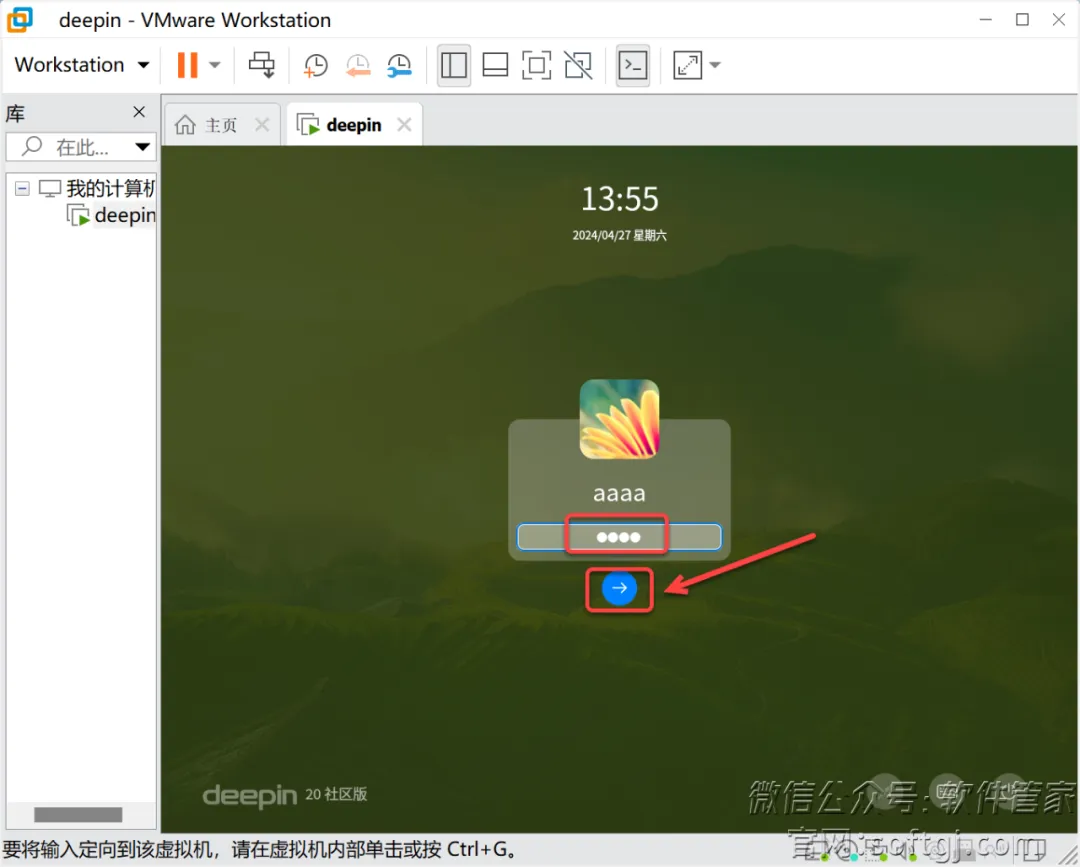
Task: Close the VMware Workstation window
Action: 1059,19
